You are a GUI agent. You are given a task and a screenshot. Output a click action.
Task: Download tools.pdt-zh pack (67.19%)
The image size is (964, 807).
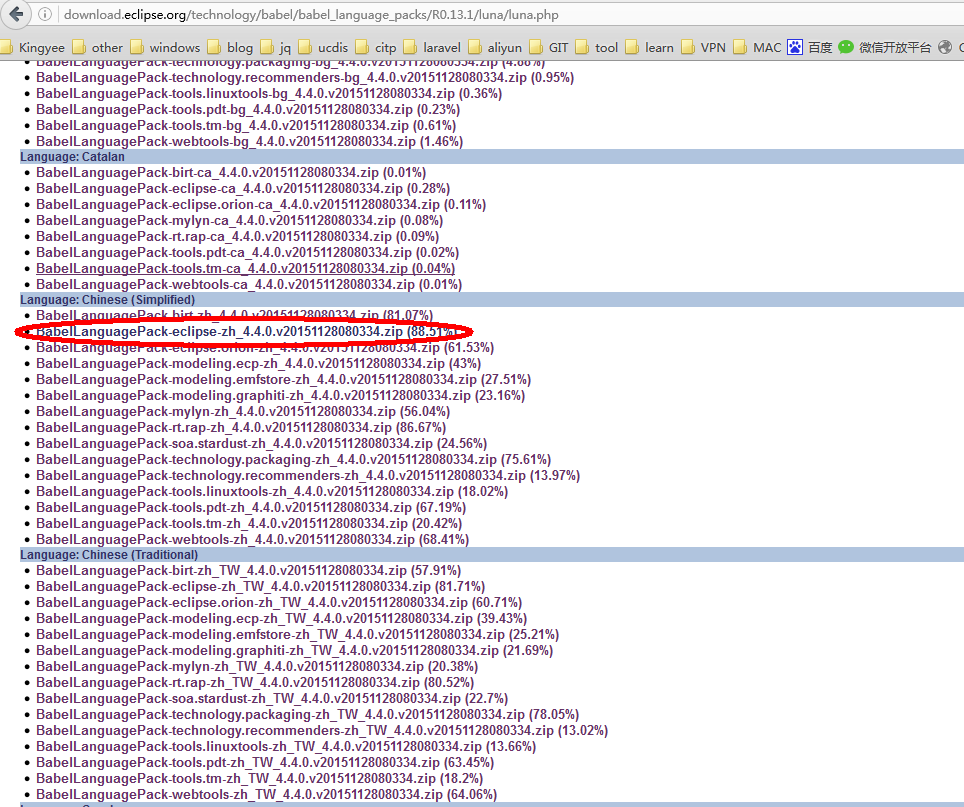click(x=251, y=507)
